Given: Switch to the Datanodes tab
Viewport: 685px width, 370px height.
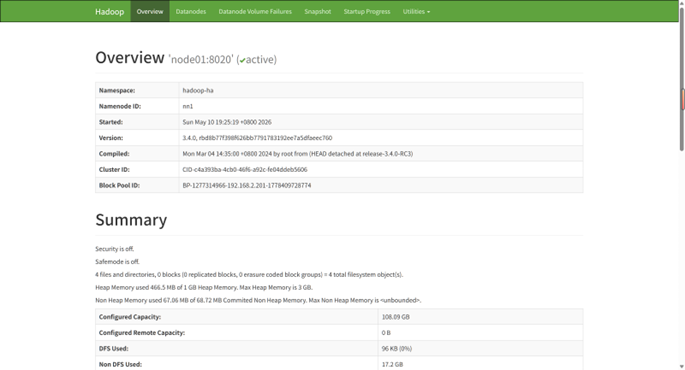Looking at the screenshot, I should [190, 11].
